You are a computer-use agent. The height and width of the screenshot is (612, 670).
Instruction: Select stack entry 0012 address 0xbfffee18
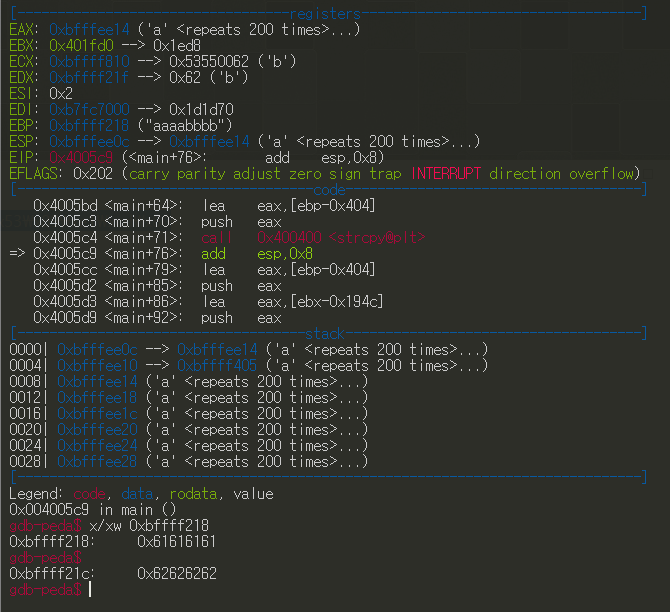[97, 397]
